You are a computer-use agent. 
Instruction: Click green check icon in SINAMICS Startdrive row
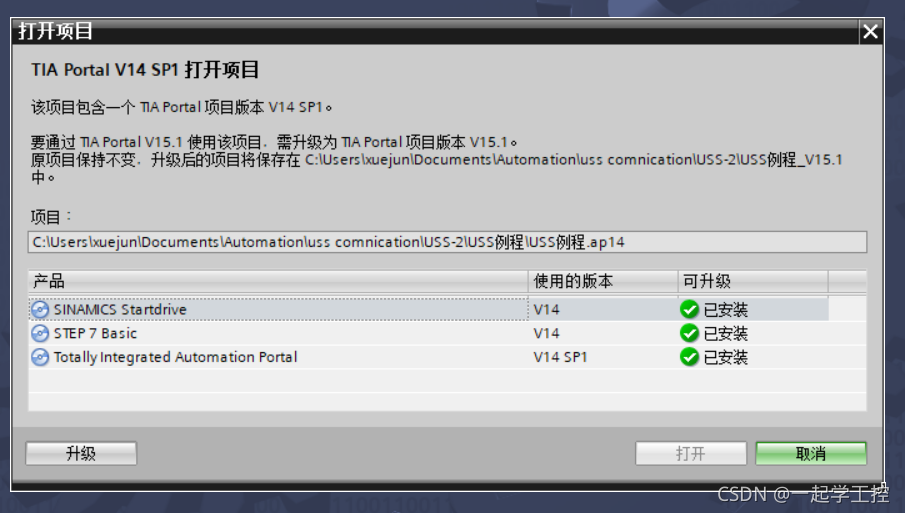pos(689,310)
